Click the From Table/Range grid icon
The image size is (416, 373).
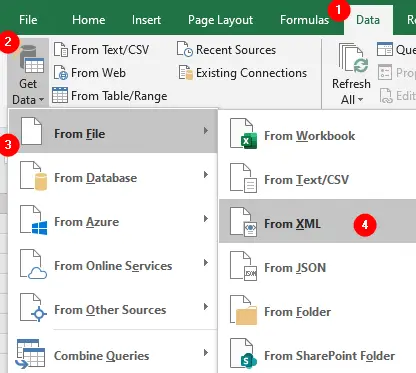(x=60, y=95)
